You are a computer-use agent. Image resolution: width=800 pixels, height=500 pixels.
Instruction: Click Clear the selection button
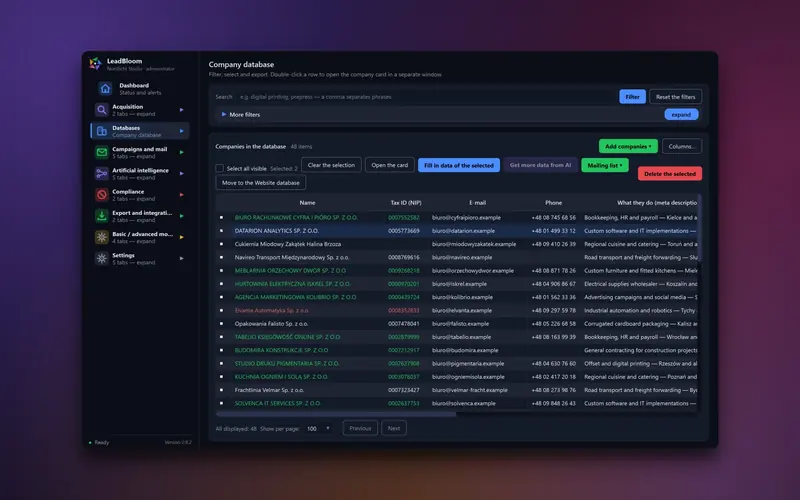[331, 165]
